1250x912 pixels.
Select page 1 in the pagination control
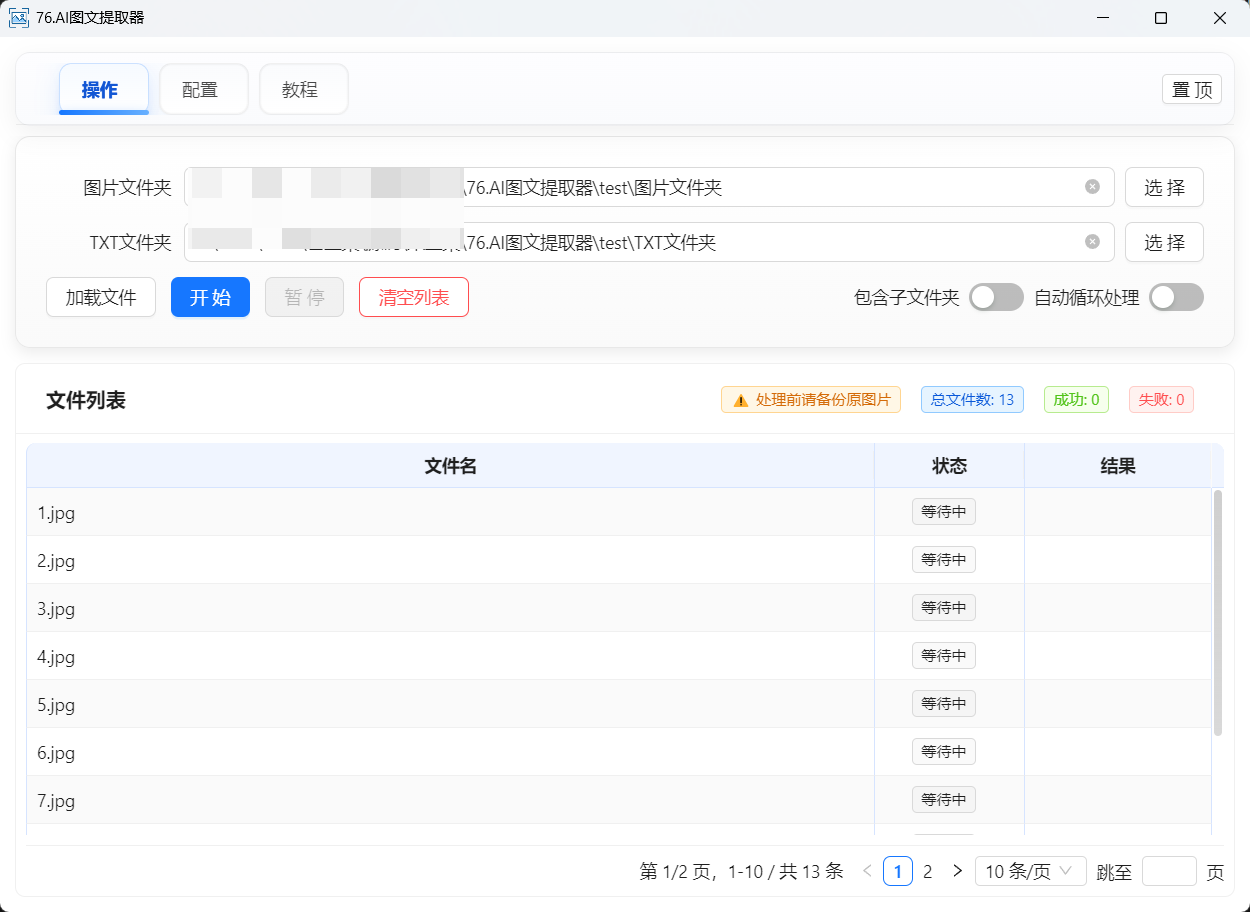[897, 871]
